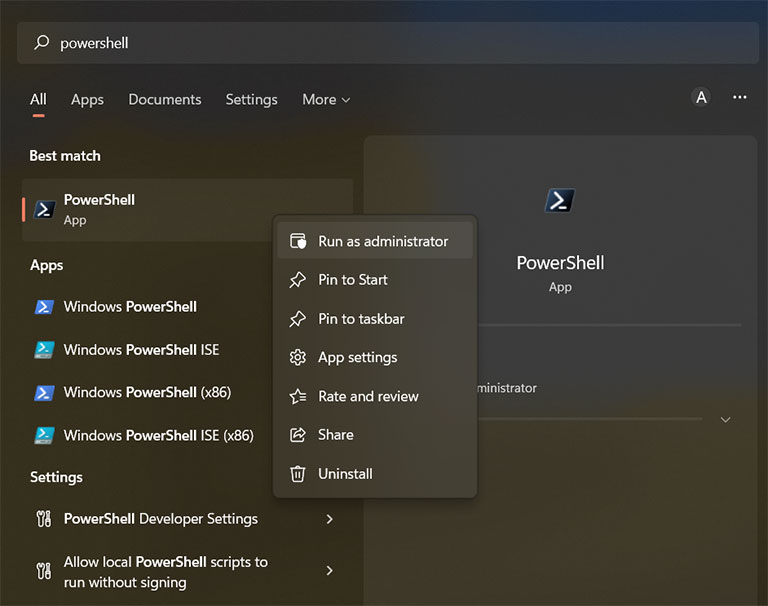Open PowerShell Developer Settings result
768x606 pixels.
pos(187,519)
